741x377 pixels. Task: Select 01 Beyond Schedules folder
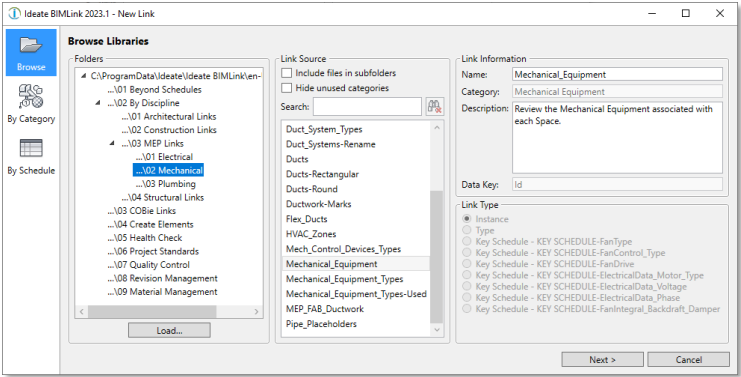pos(154,89)
